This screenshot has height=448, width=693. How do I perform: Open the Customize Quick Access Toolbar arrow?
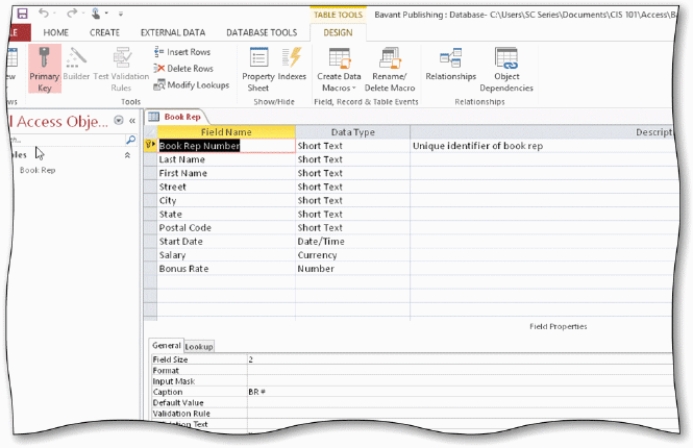(x=120, y=14)
